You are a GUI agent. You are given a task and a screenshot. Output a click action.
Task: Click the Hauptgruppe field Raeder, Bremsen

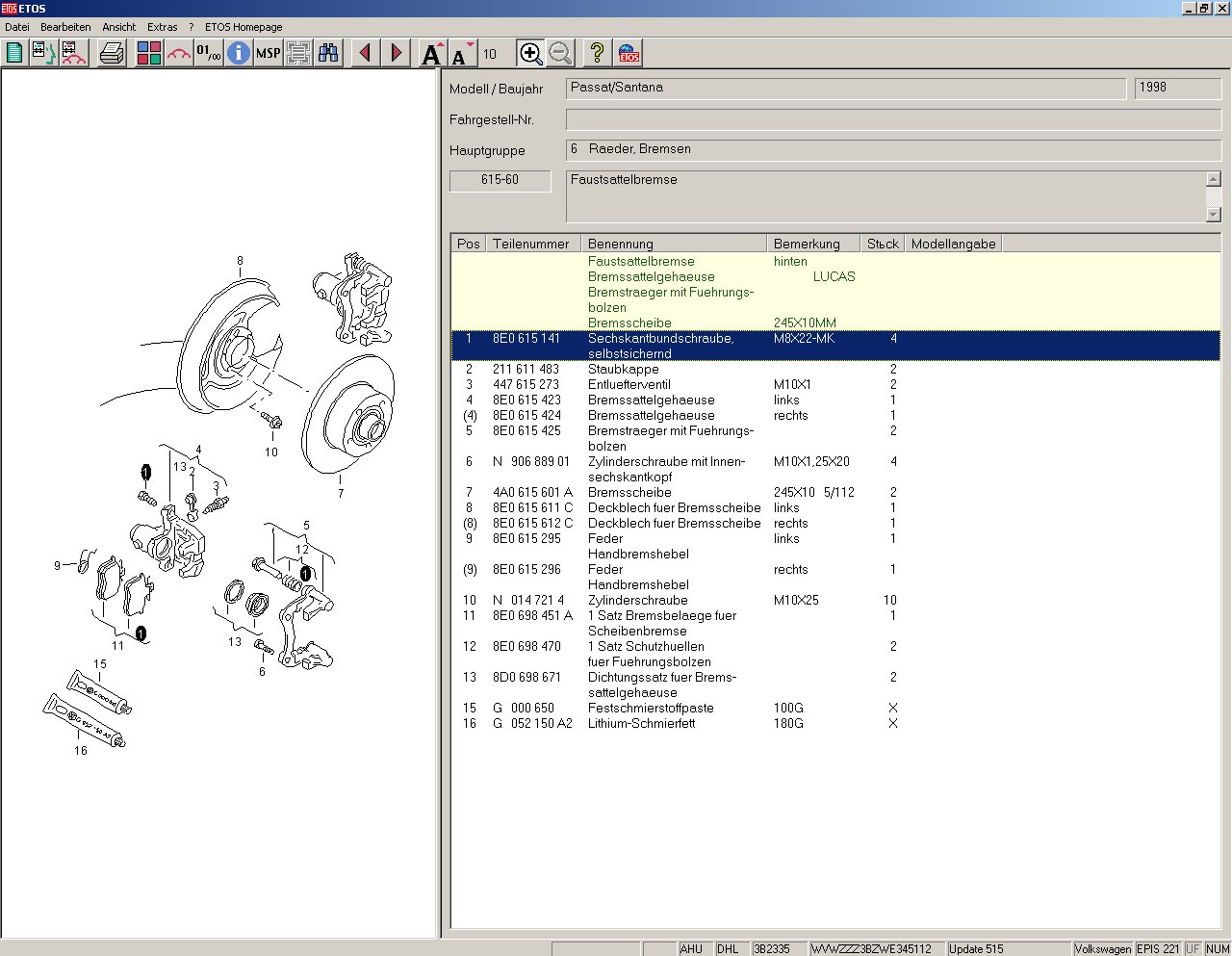click(x=894, y=150)
